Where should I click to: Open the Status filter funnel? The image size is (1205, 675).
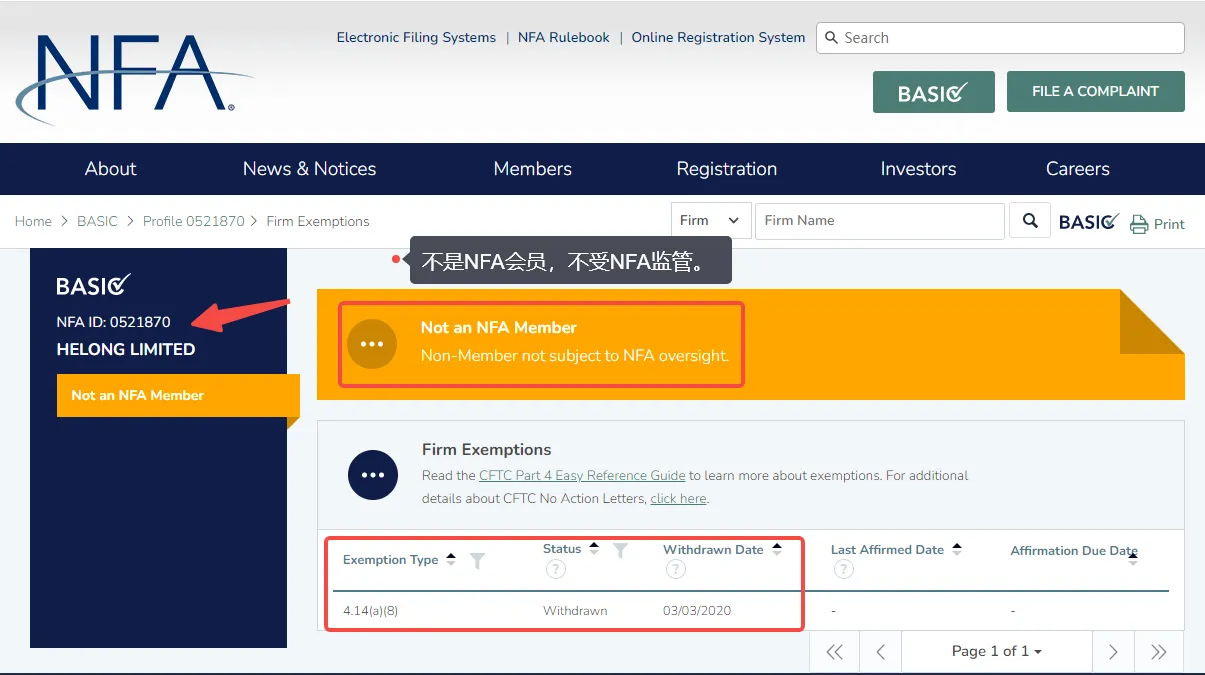pyautogui.click(x=620, y=550)
